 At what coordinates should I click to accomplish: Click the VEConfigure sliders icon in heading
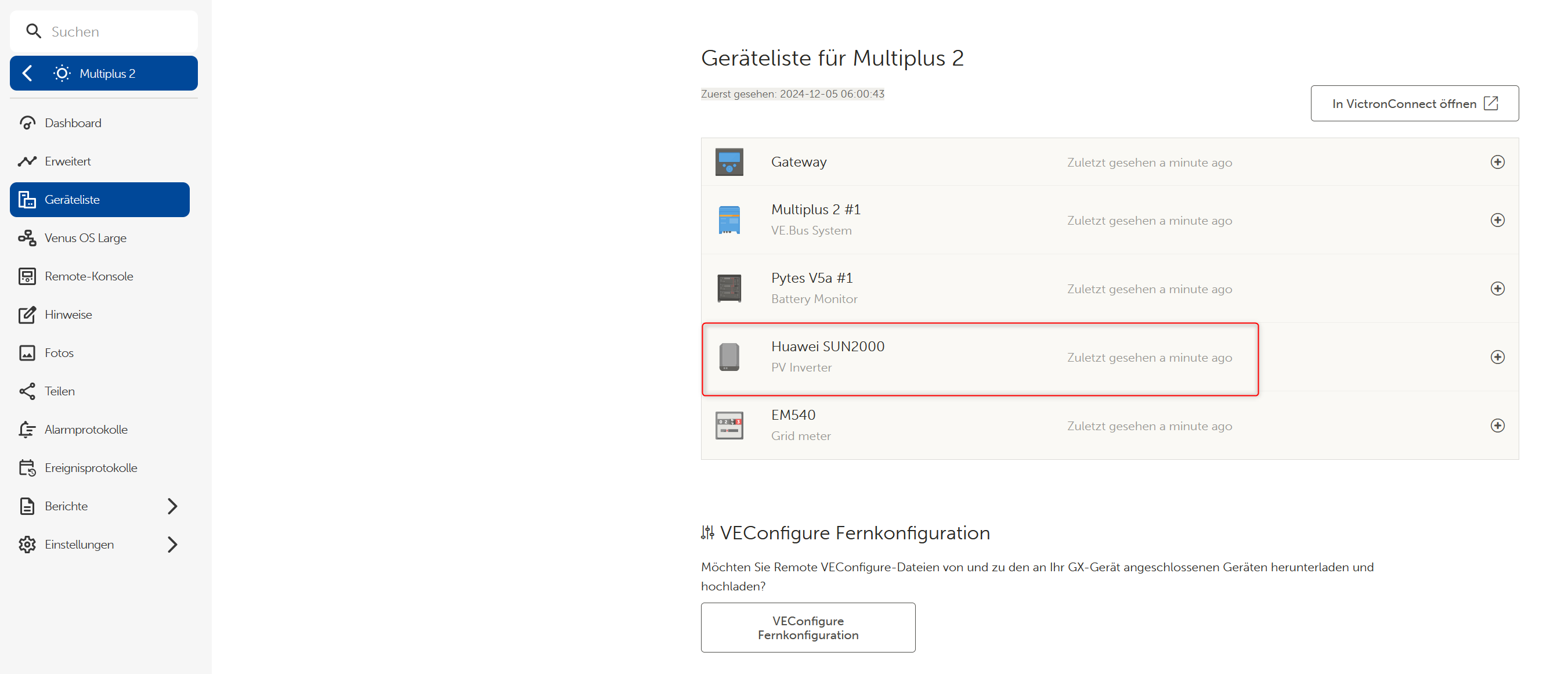pyautogui.click(x=707, y=533)
